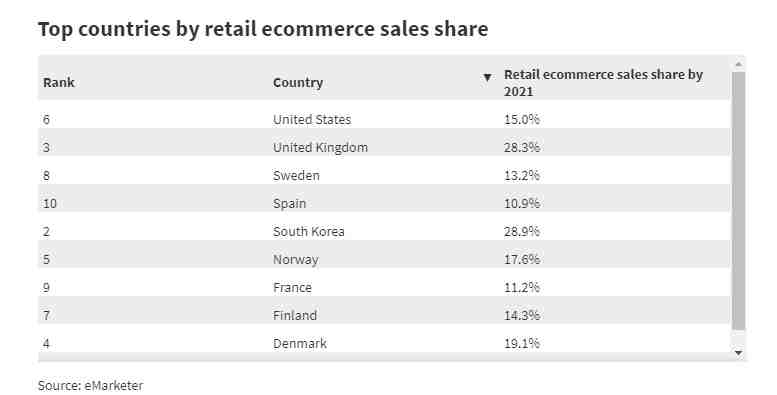Viewport: 777px width, 395px height.
Task: Click the France table row
Action: [384, 287]
